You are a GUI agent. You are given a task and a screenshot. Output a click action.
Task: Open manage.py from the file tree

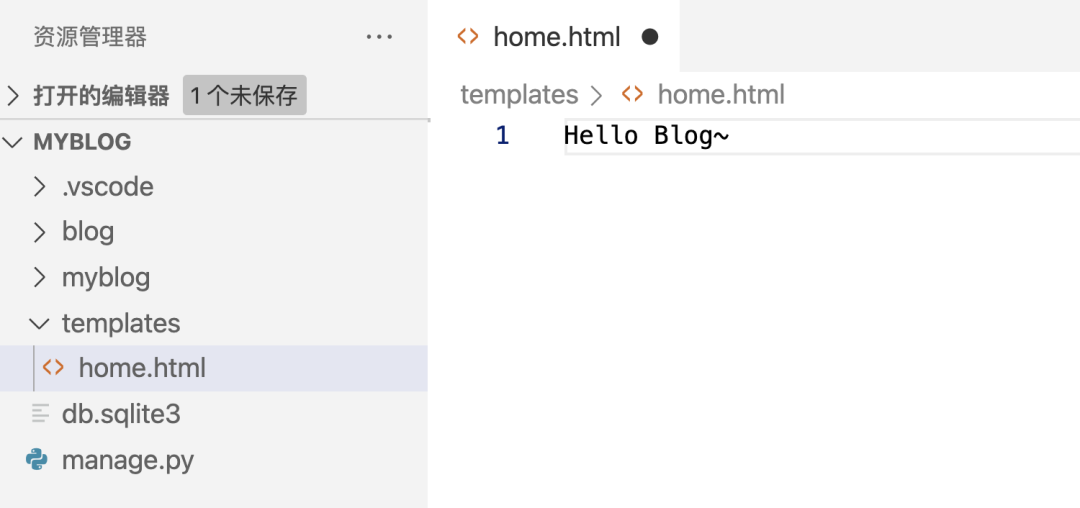pyautogui.click(x=128, y=460)
